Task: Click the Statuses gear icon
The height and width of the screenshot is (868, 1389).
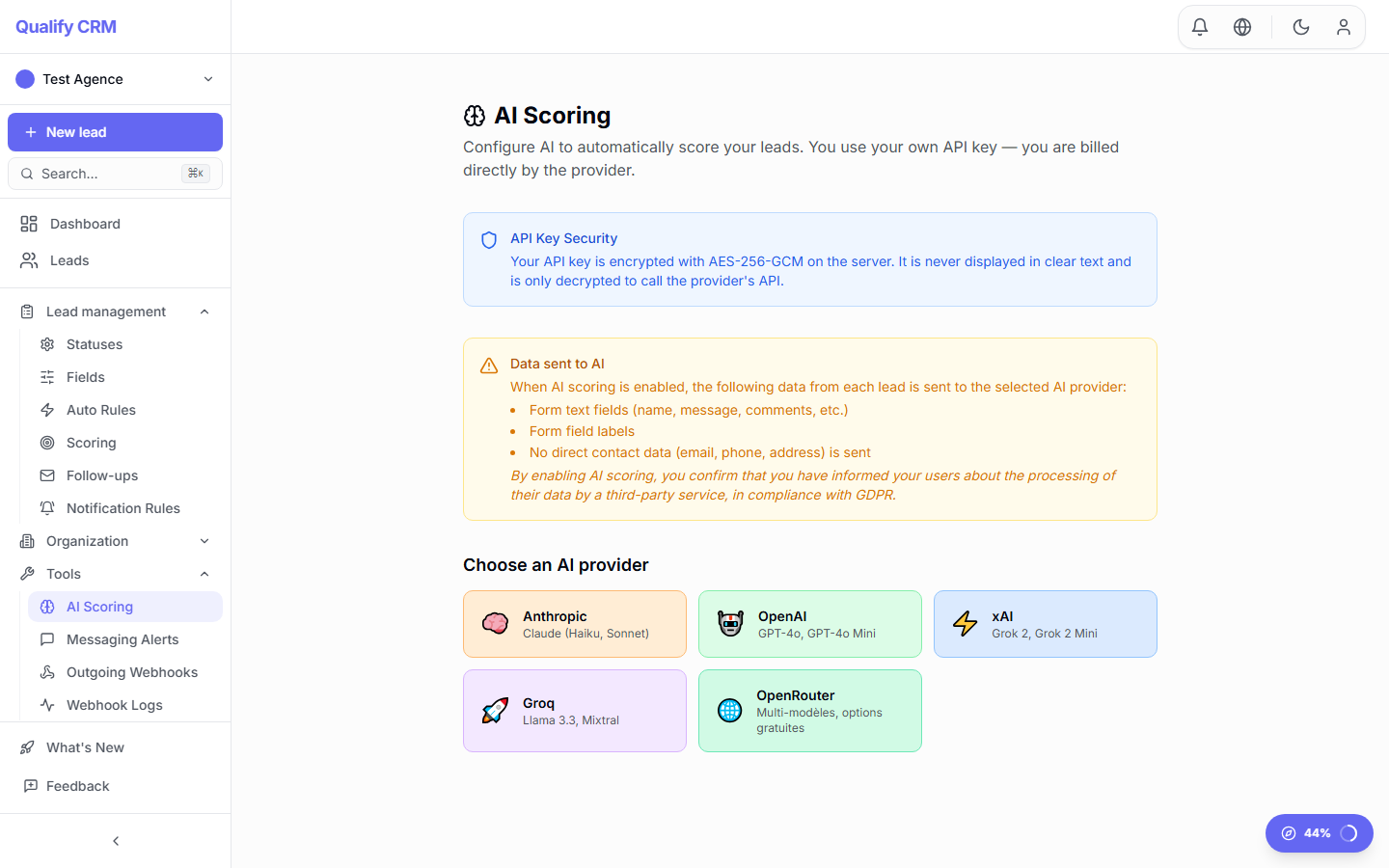Action: pyautogui.click(x=47, y=344)
